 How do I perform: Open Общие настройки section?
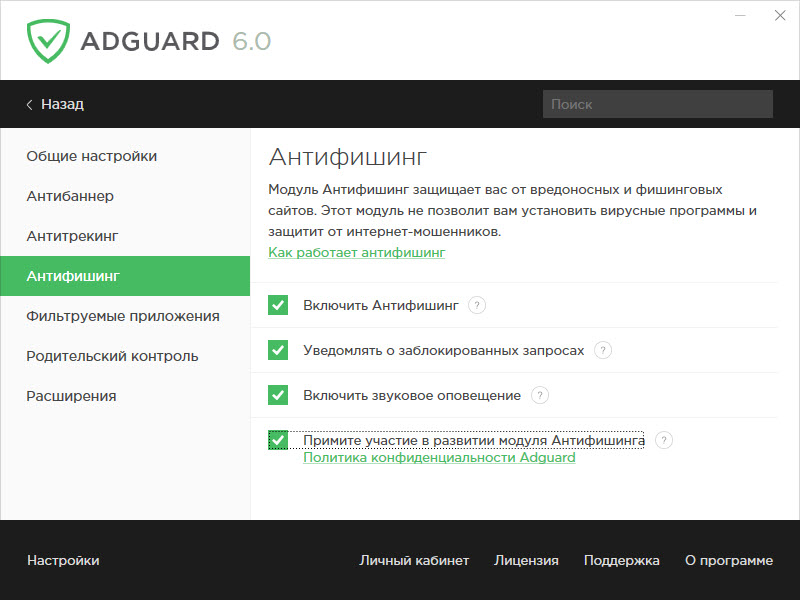click(x=125, y=156)
